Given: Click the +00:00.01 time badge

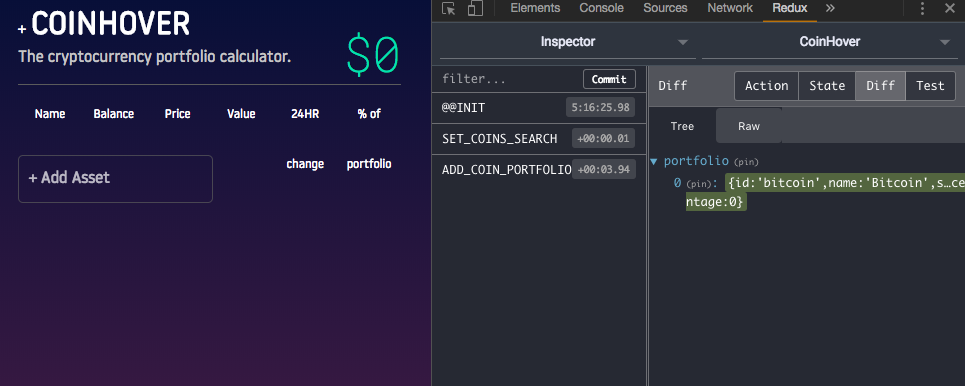Looking at the screenshot, I should [603, 139].
